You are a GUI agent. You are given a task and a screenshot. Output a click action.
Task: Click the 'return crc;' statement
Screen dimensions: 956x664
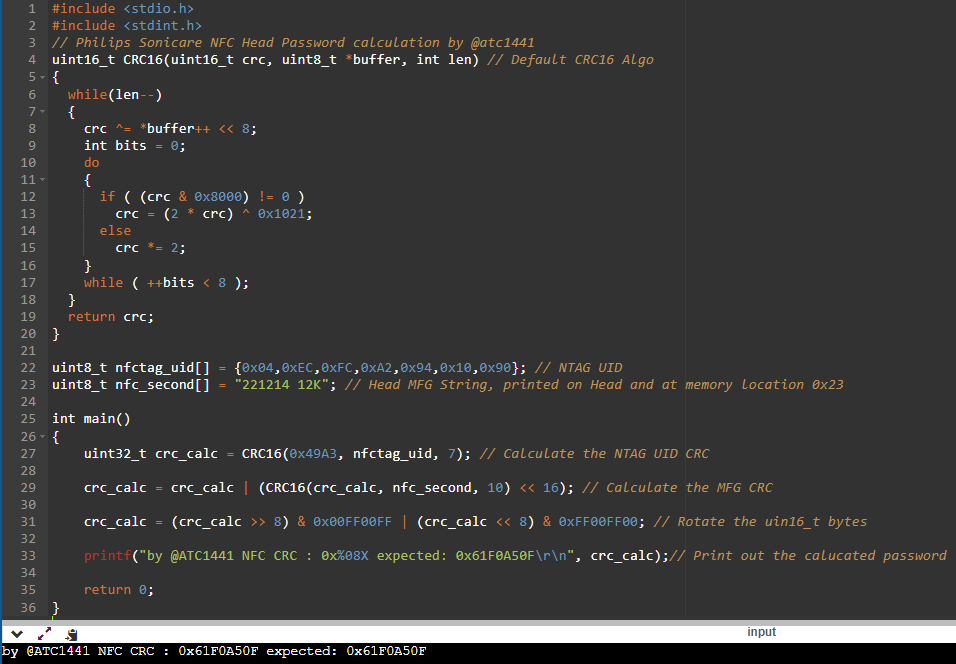[111, 316]
